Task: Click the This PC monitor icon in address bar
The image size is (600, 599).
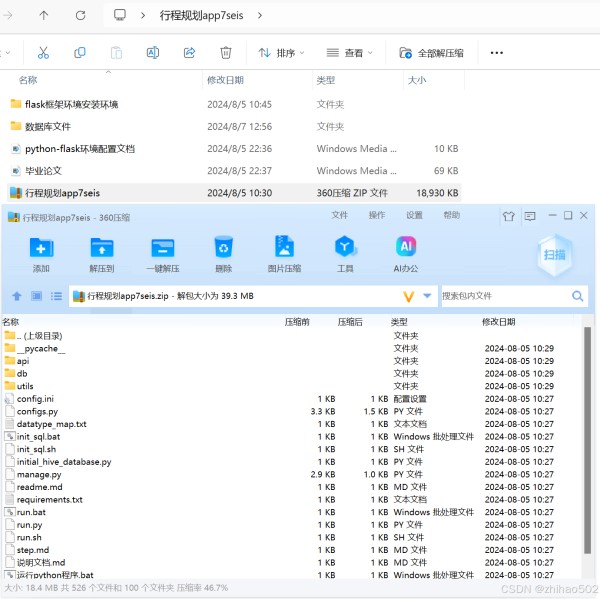Action: 120,15
